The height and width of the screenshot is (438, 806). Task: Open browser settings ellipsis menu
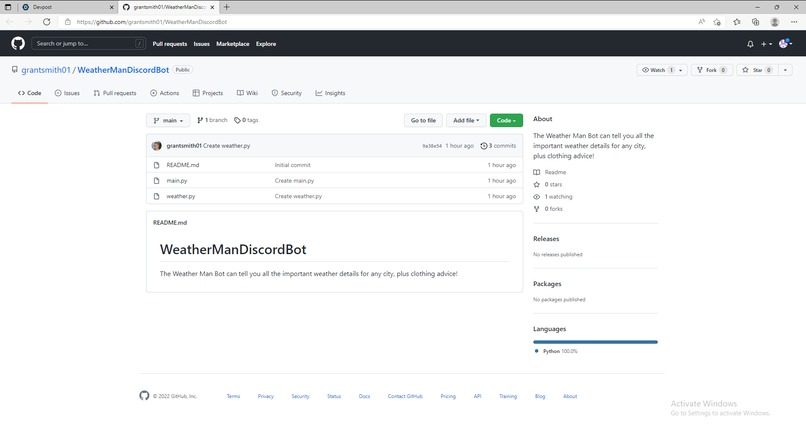click(794, 22)
